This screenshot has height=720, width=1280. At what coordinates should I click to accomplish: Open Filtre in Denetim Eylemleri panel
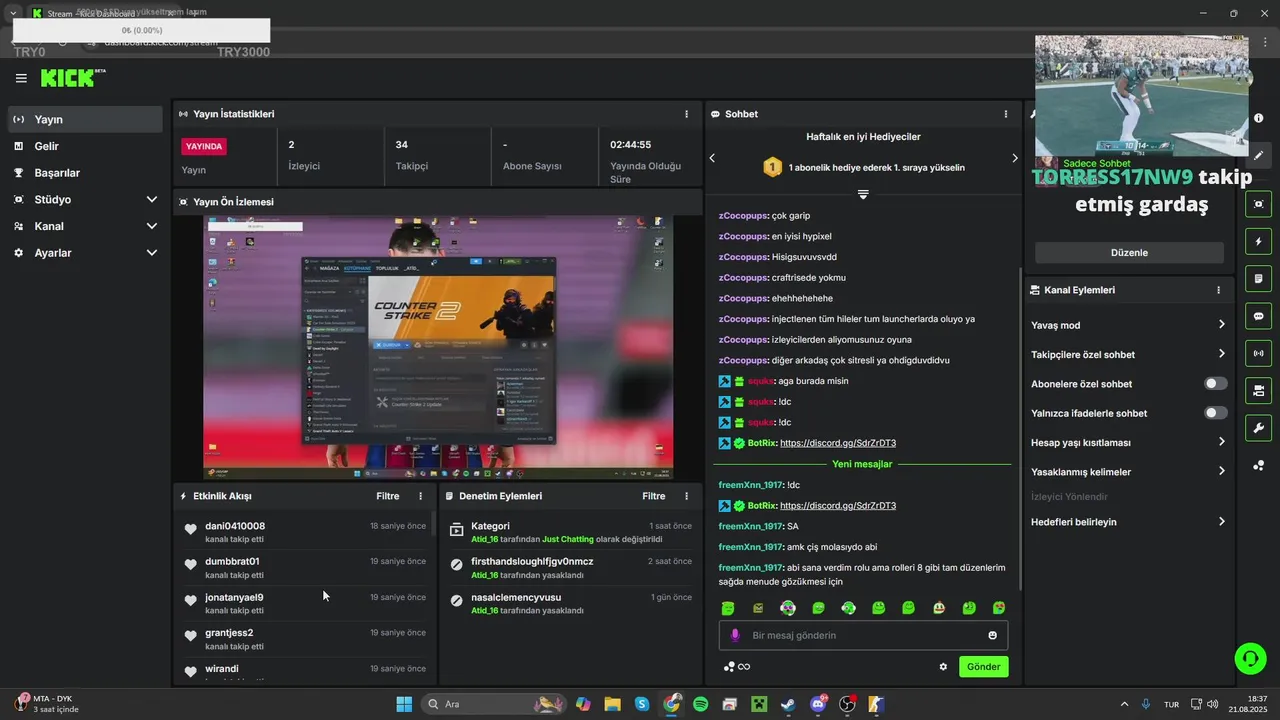[654, 496]
